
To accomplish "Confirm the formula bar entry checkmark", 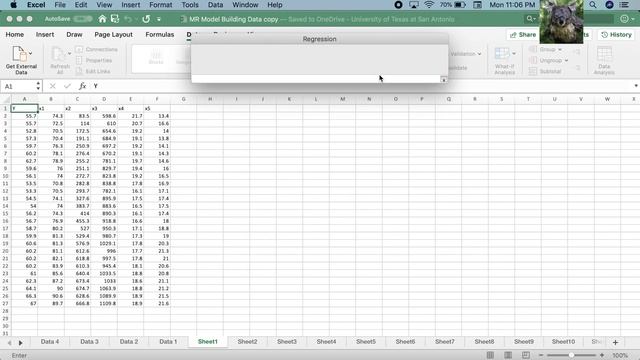I will pos(67,86).
